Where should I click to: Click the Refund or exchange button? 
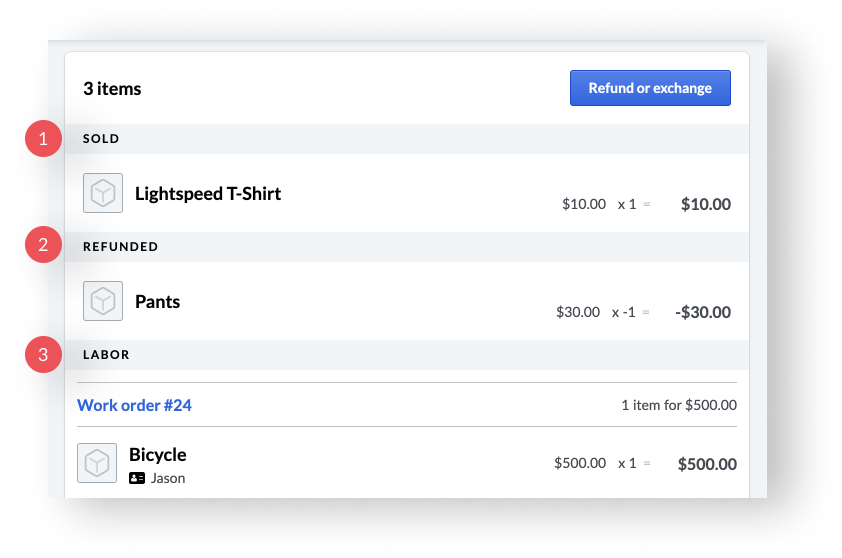(x=650, y=88)
